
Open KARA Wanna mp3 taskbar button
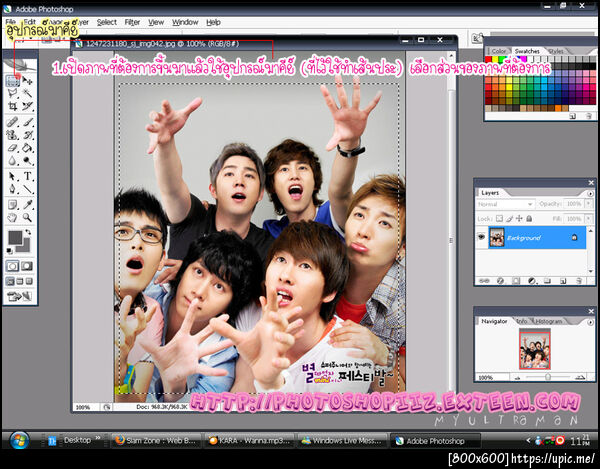249,441
